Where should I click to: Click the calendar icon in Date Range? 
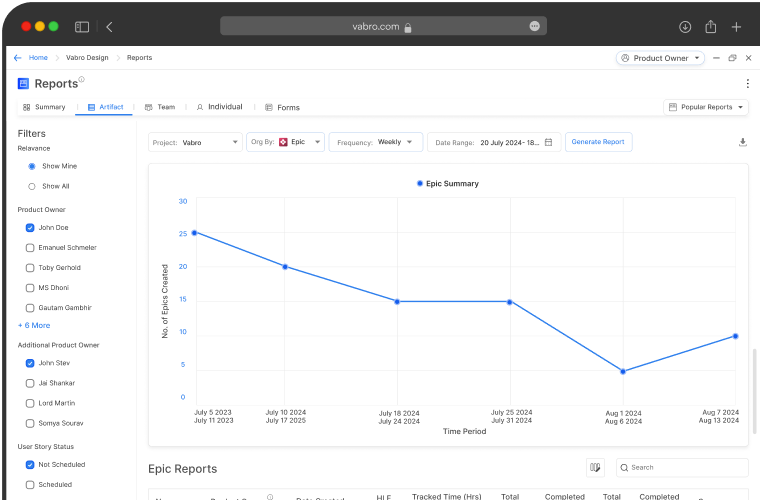548,142
